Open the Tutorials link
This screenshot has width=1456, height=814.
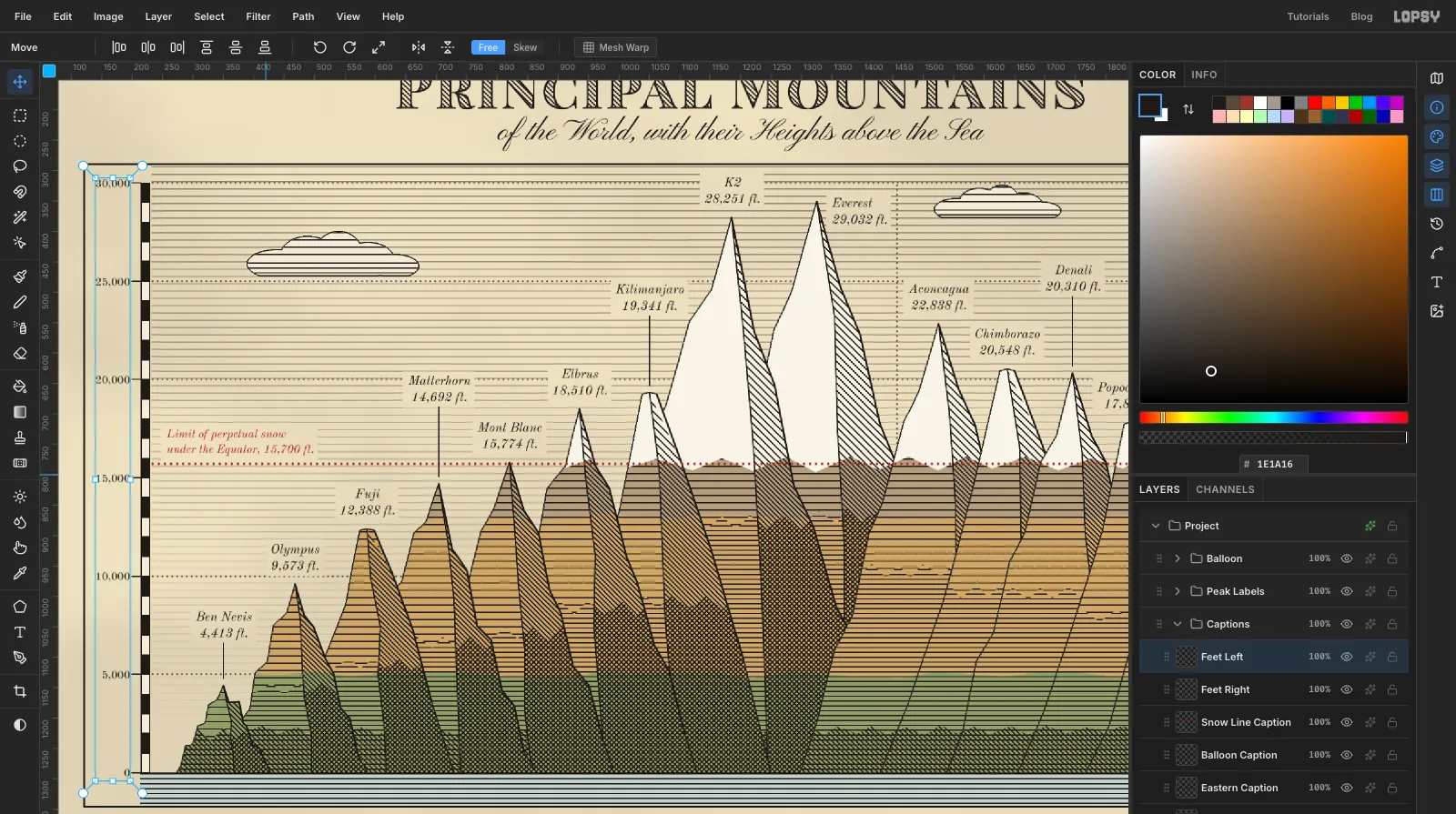[1308, 16]
